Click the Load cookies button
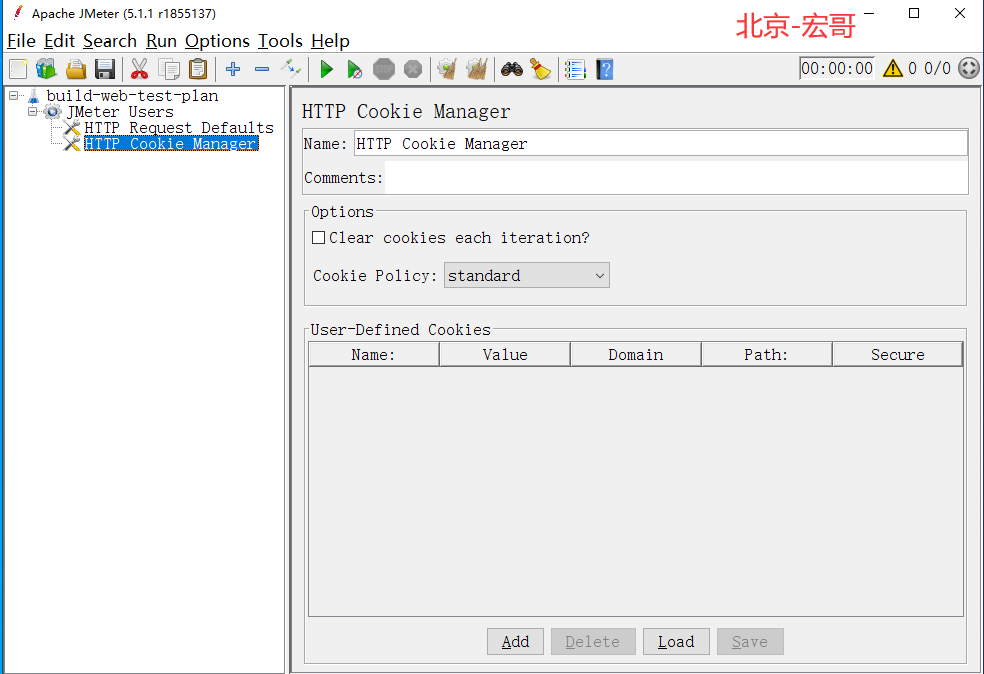Image resolution: width=984 pixels, height=674 pixels. 676,641
